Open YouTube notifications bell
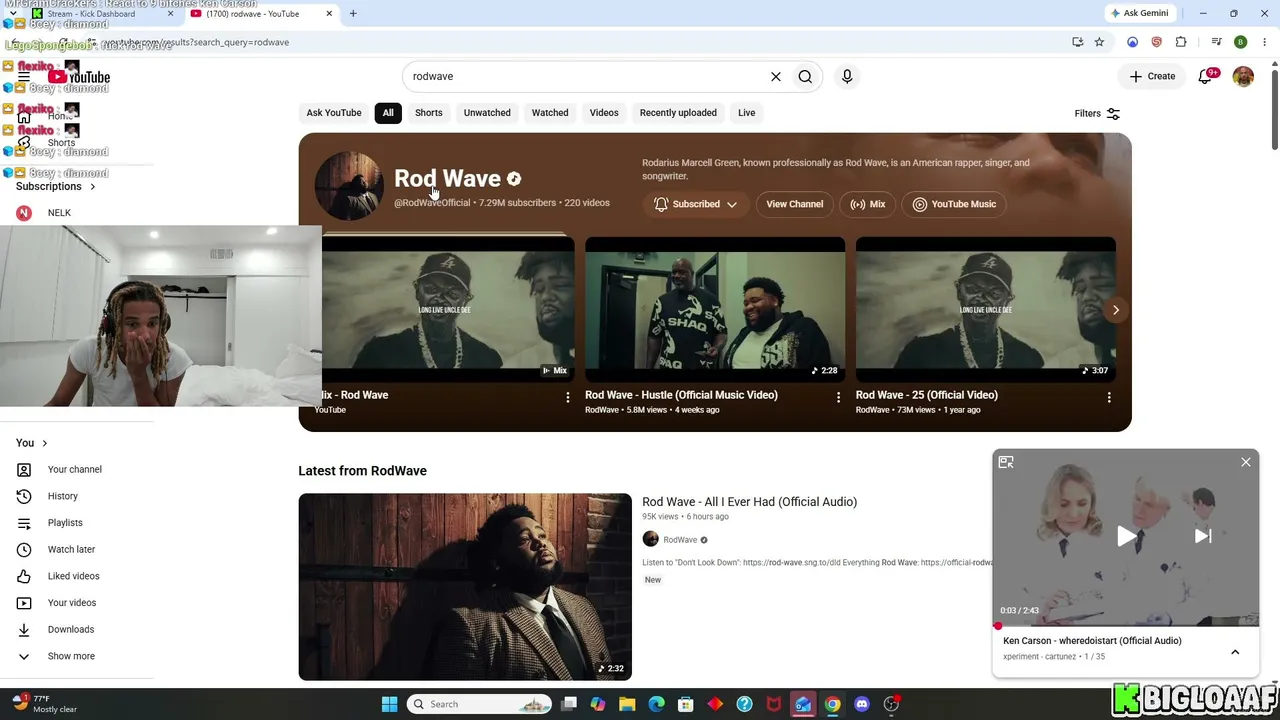Image resolution: width=1280 pixels, height=720 pixels. coord(1206,76)
